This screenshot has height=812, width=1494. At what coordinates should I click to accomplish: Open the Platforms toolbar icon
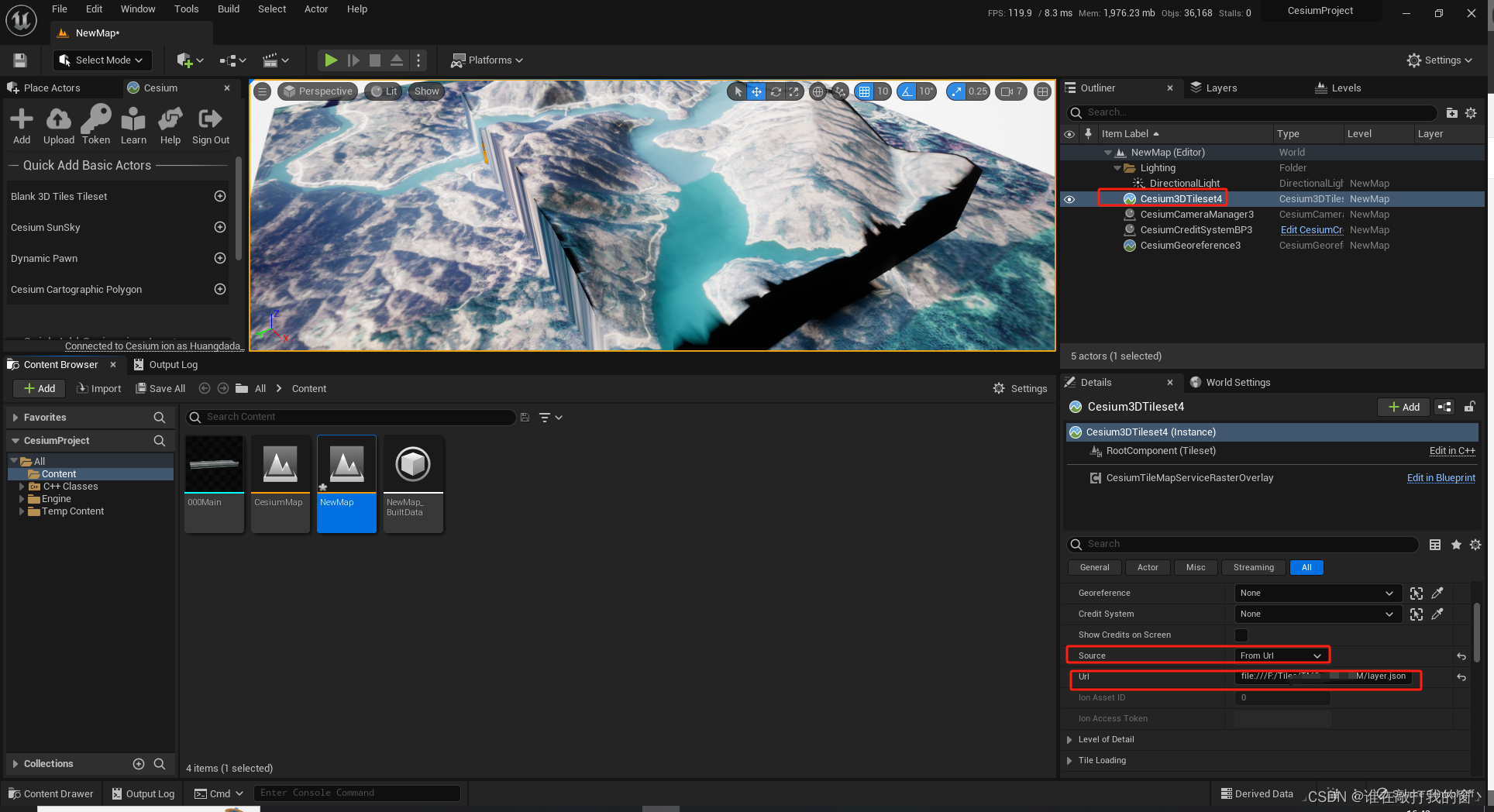pos(486,60)
